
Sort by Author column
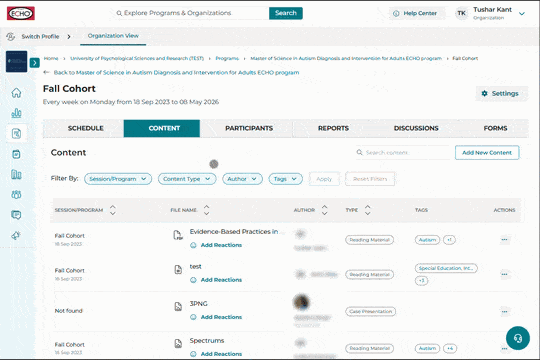click(324, 210)
